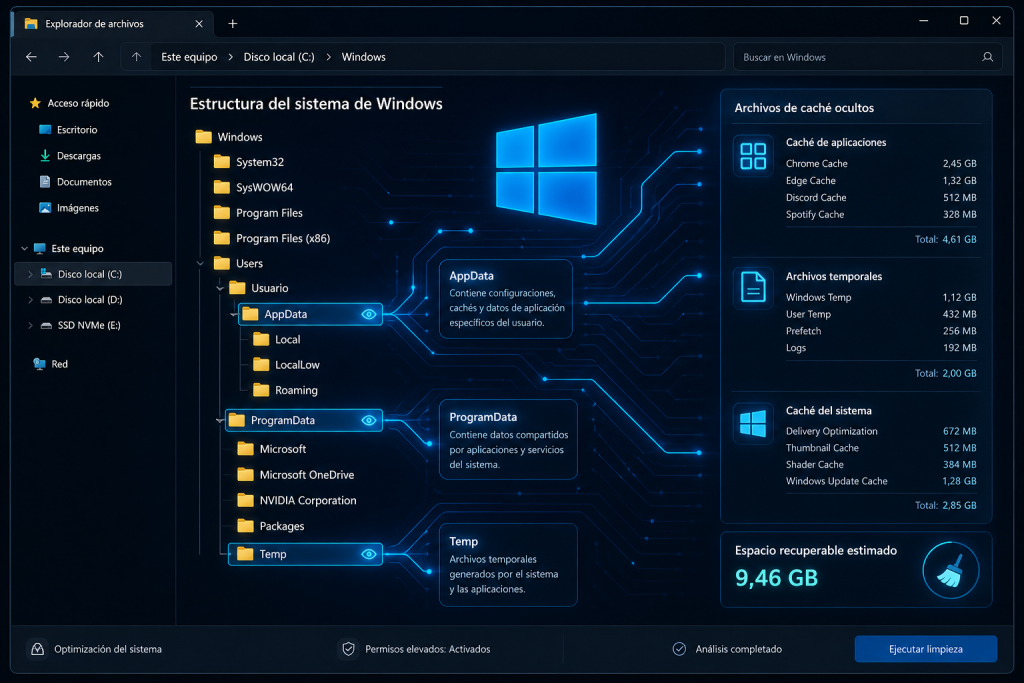Click the Chrome Cache row
1024x683 pixels.
(881, 163)
